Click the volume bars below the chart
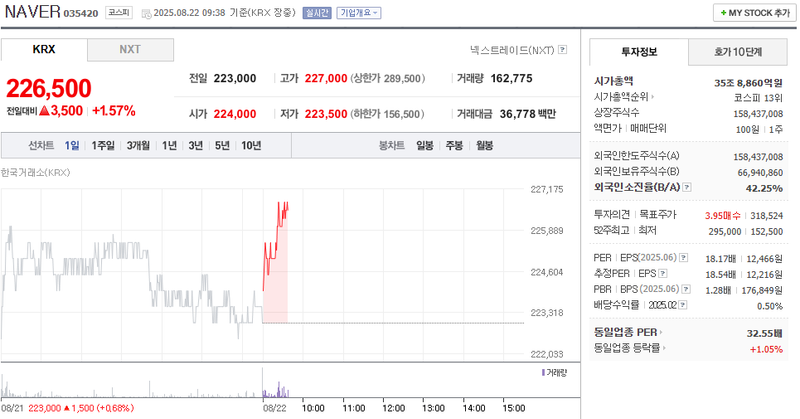 (276, 391)
